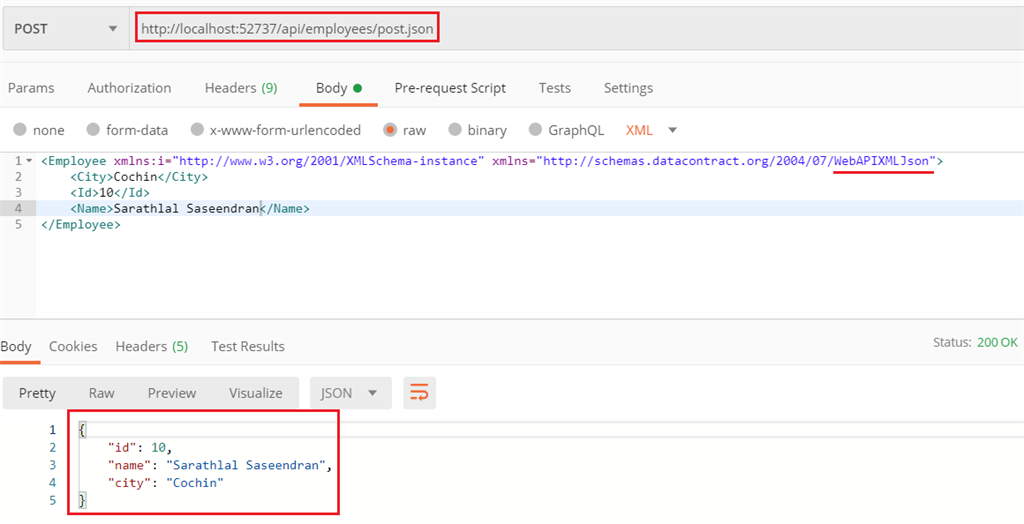Viewport: 1024px width, 524px height.
Task: Open the Visualize response view
Action: pyautogui.click(x=255, y=393)
